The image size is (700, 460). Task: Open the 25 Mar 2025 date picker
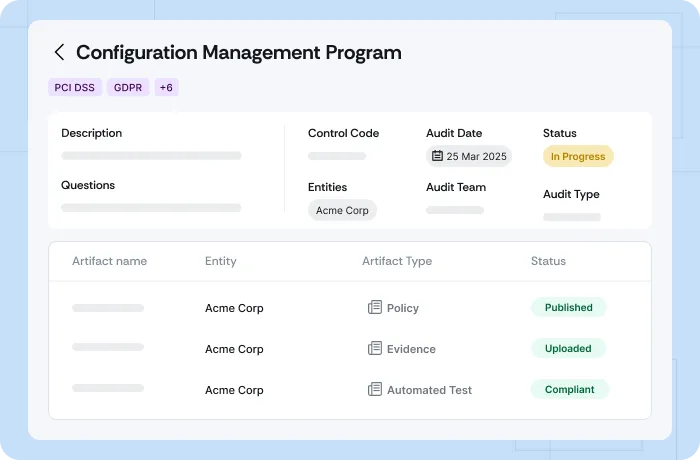pyautogui.click(x=469, y=156)
